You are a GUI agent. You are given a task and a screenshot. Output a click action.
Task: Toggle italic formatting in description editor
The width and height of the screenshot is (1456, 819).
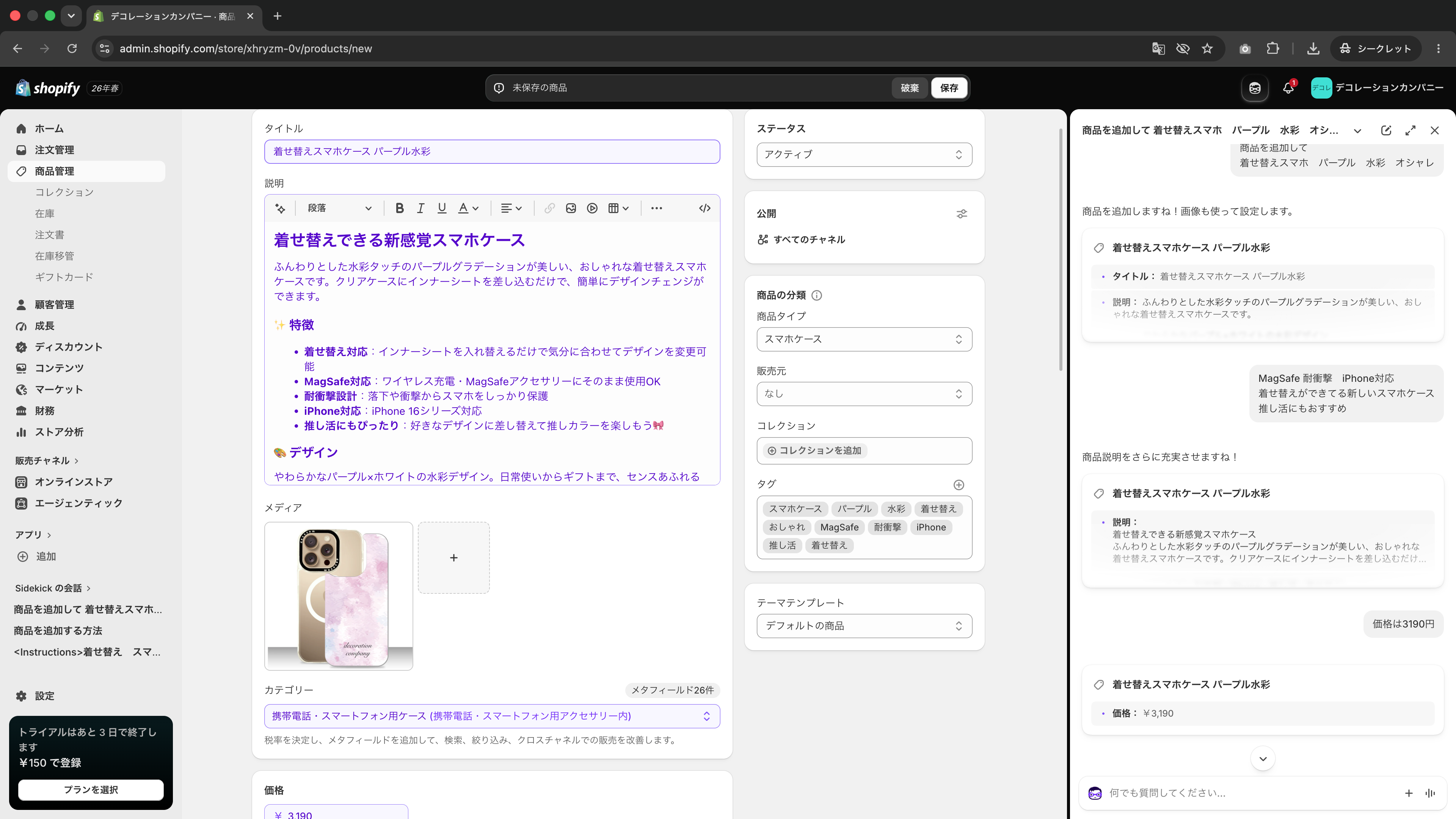420,208
